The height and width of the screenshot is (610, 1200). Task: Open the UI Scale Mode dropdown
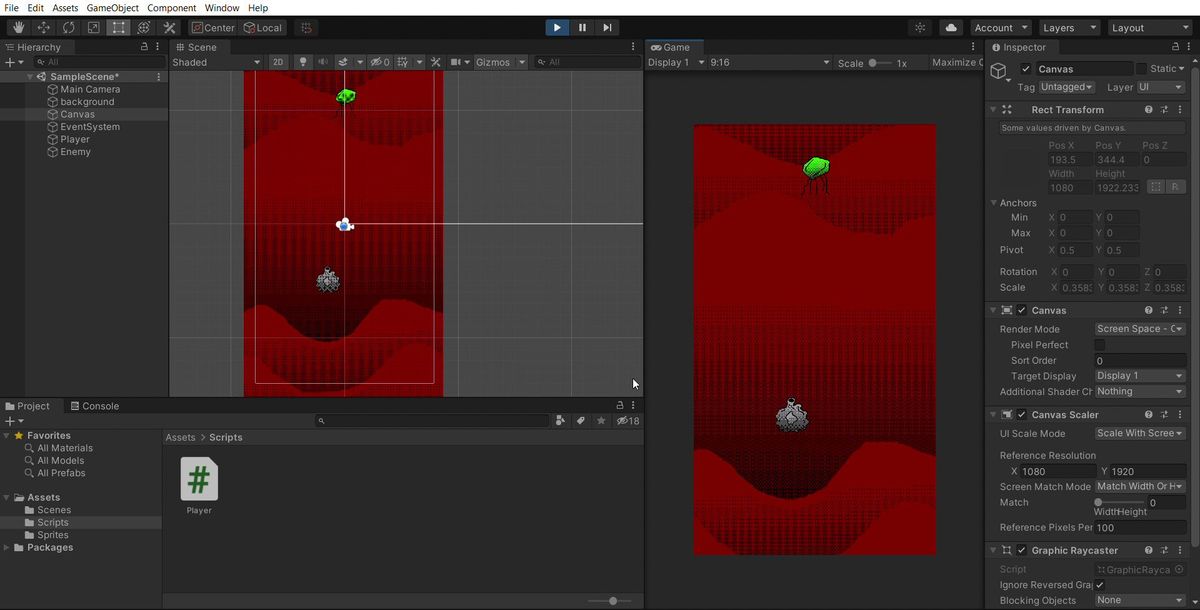click(1140, 433)
